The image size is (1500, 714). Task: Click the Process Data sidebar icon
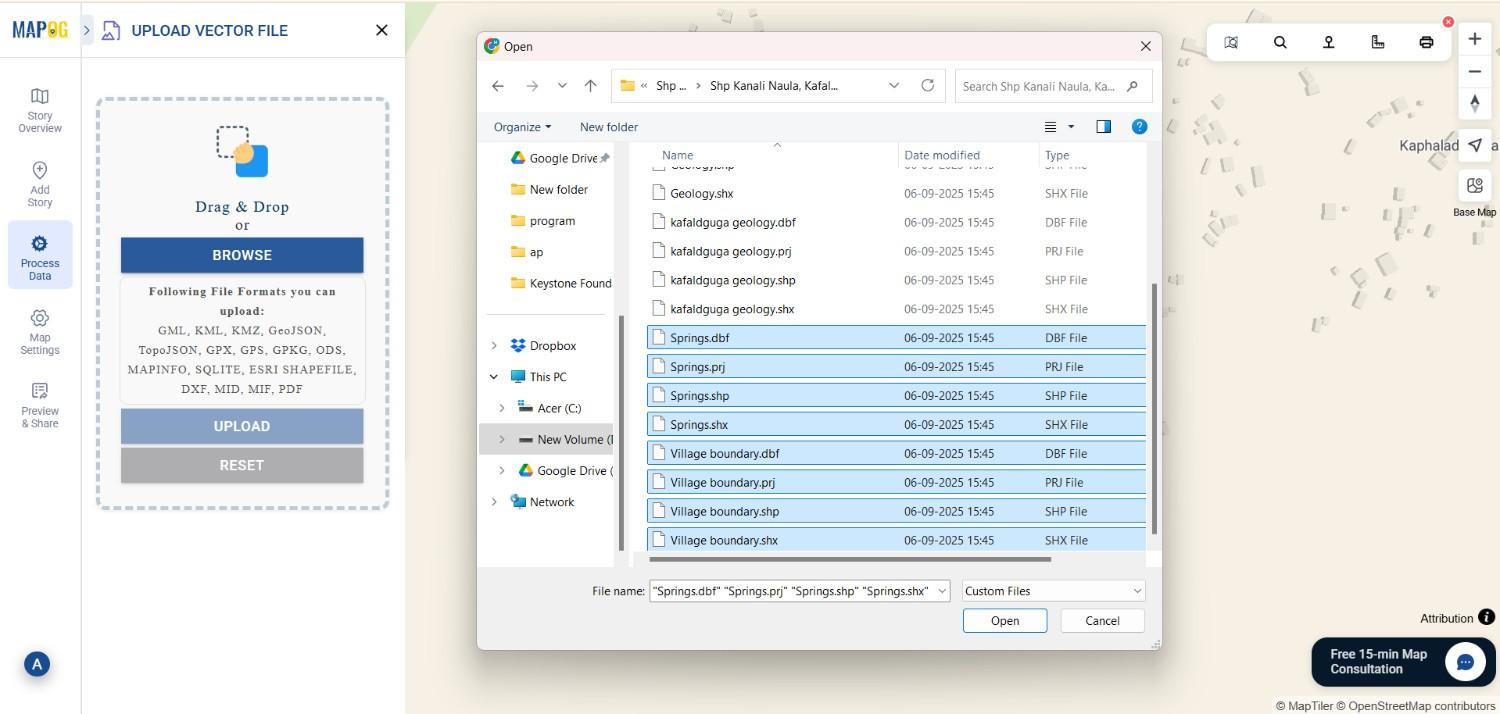[40, 255]
